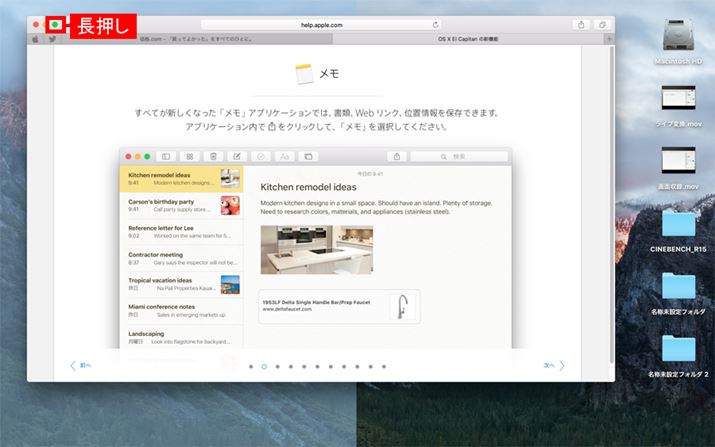Click the Apple logo bookmark icon
Image resolution: width=715 pixels, height=447 pixels.
tap(36, 39)
